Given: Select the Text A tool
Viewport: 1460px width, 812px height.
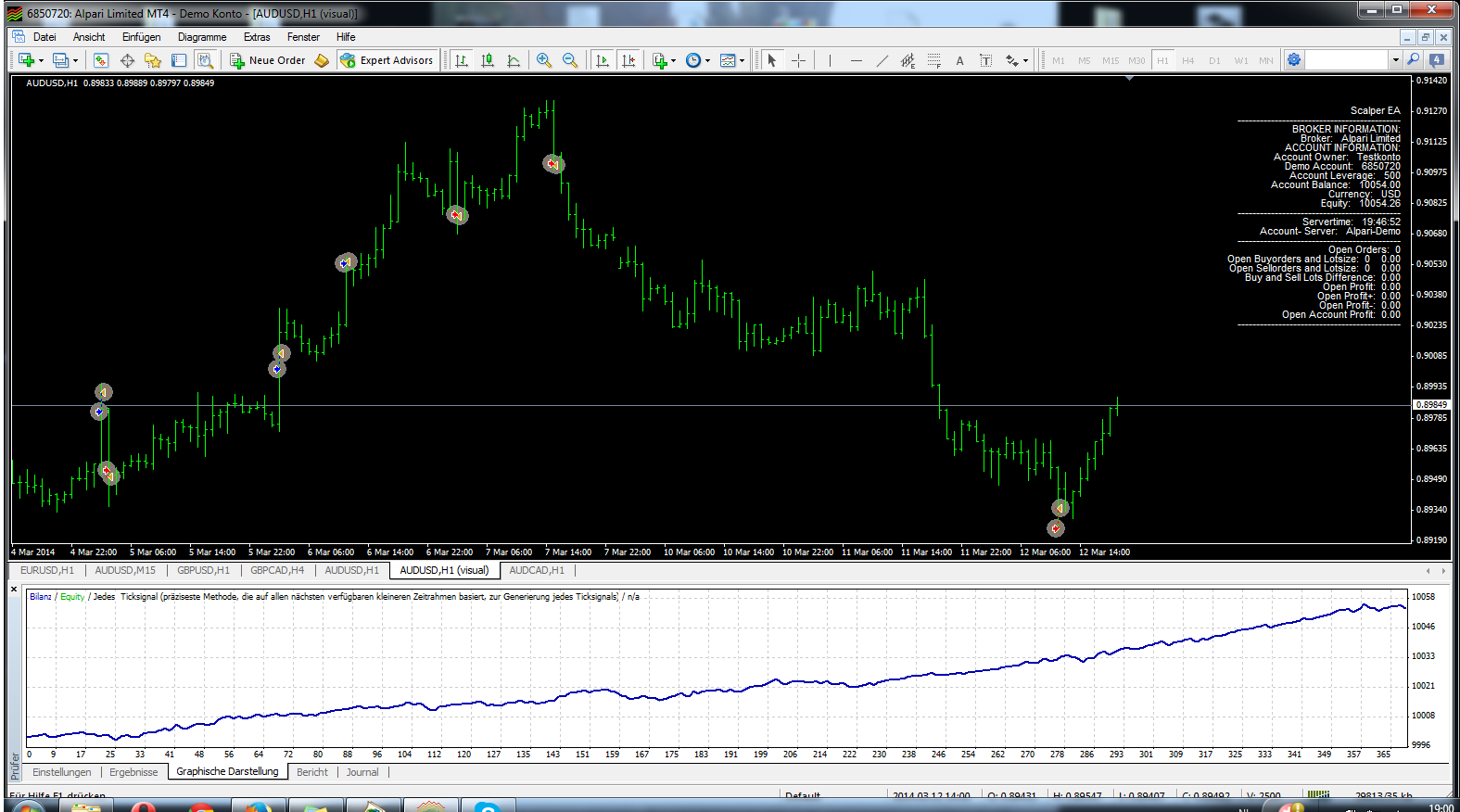Looking at the screenshot, I should pos(959,60).
